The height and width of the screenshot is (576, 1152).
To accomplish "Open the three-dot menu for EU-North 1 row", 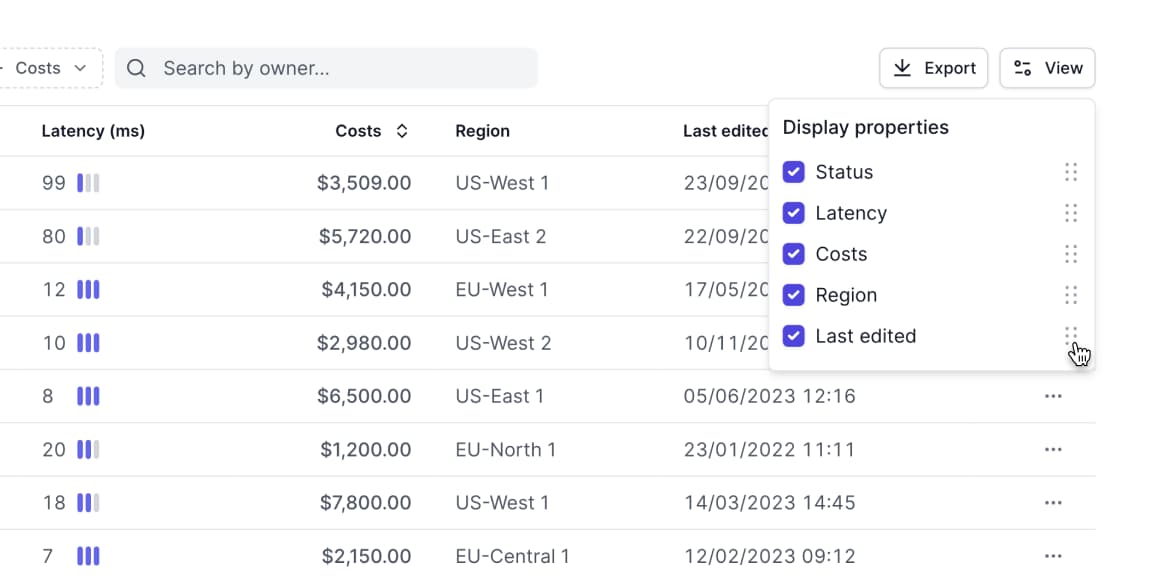I will [x=1053, y=450].
